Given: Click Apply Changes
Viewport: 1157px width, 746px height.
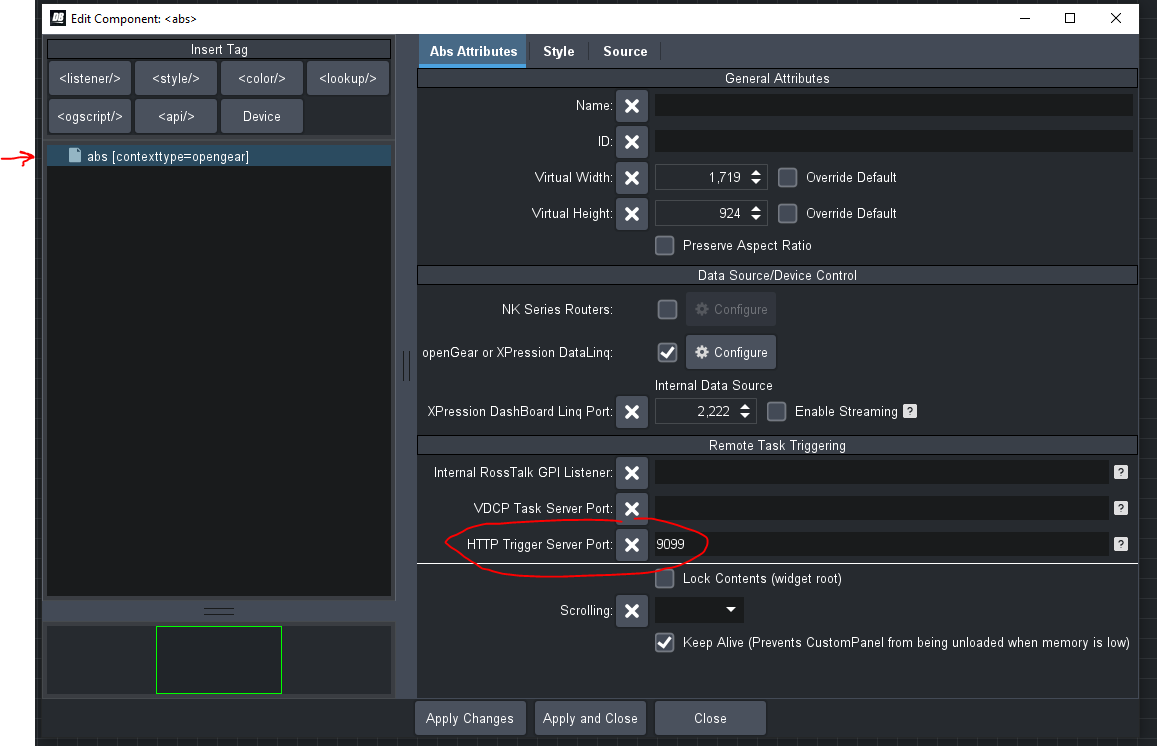Looking at the screenshot, I should pos(470,718).
